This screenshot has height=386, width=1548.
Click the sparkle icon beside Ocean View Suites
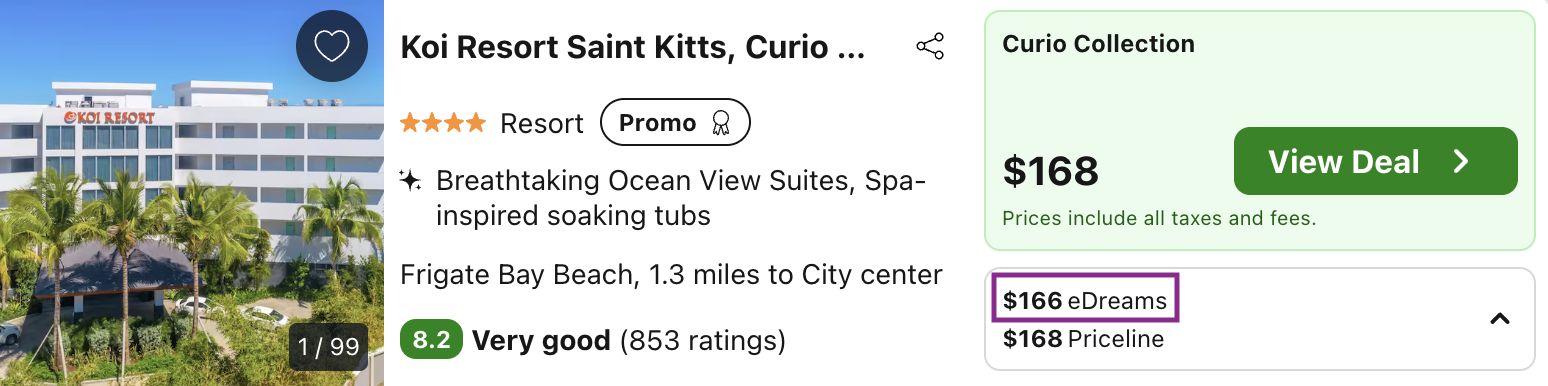pos(410,181)
